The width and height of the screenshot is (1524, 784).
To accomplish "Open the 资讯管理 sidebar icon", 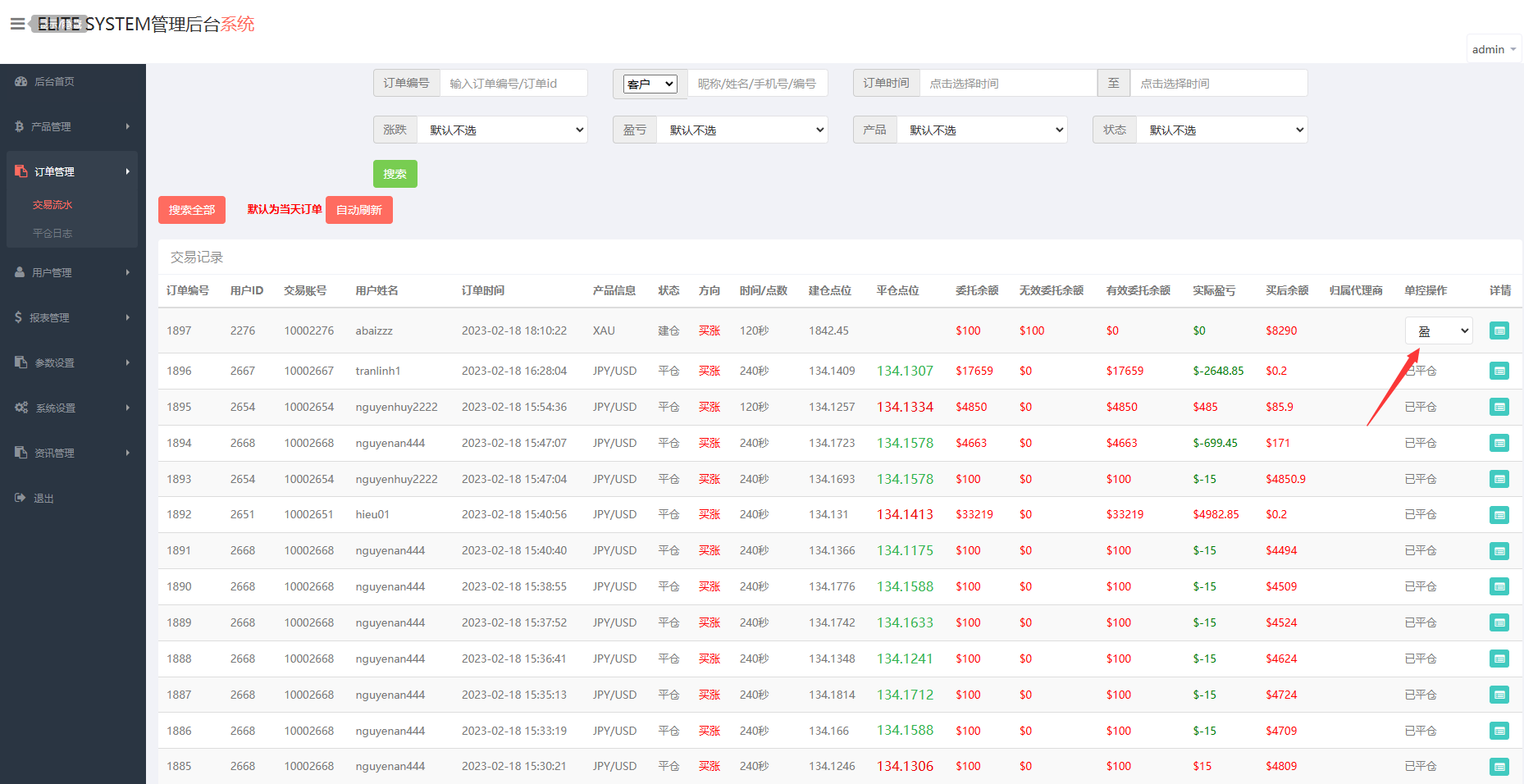I will tap(21, 452).
